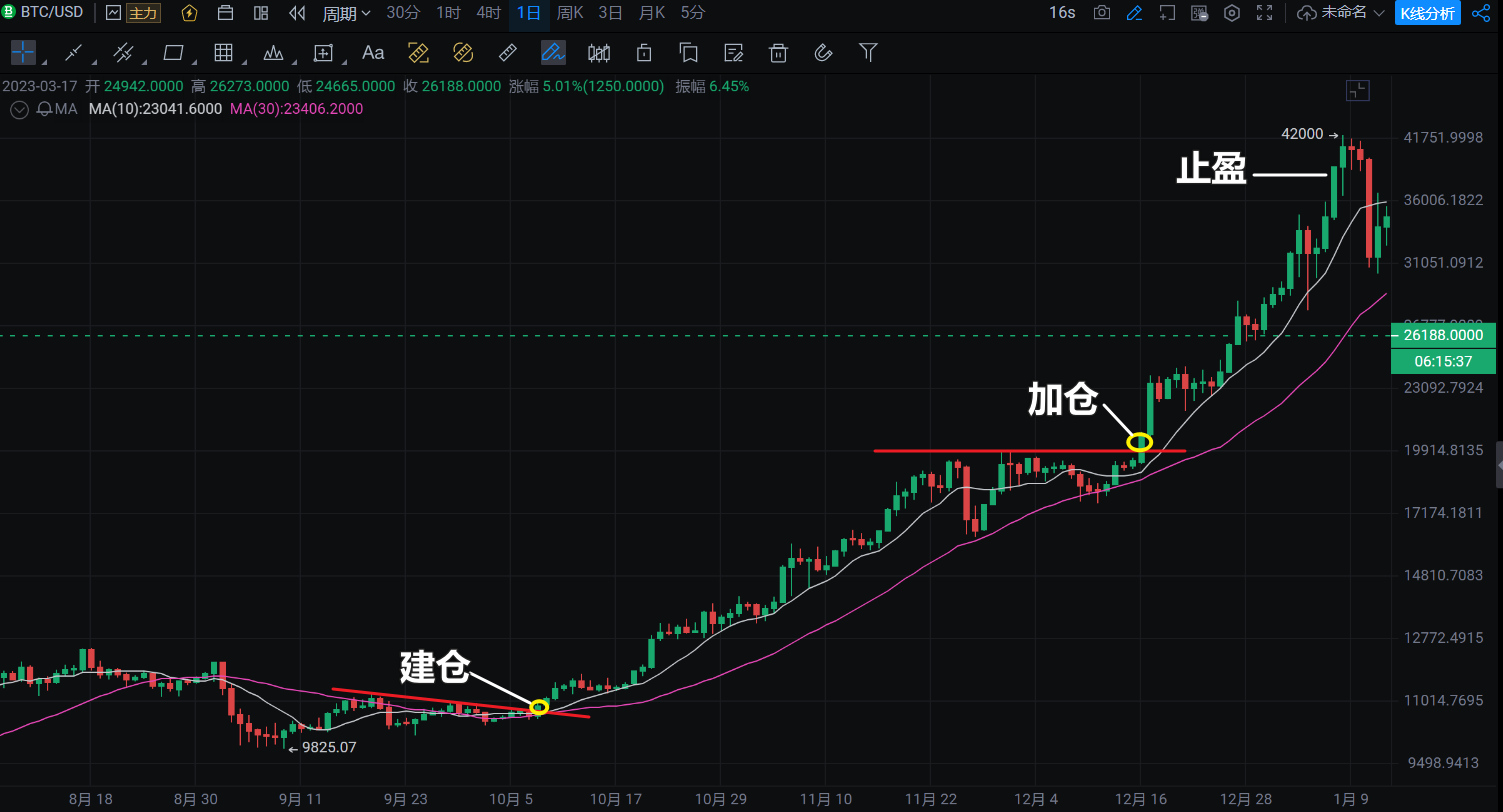Image resolution: width=1503 pixels, height=812 pixels.
Task: Collapse the MA indicator legend chevron
Action: (x=18, y=109)
